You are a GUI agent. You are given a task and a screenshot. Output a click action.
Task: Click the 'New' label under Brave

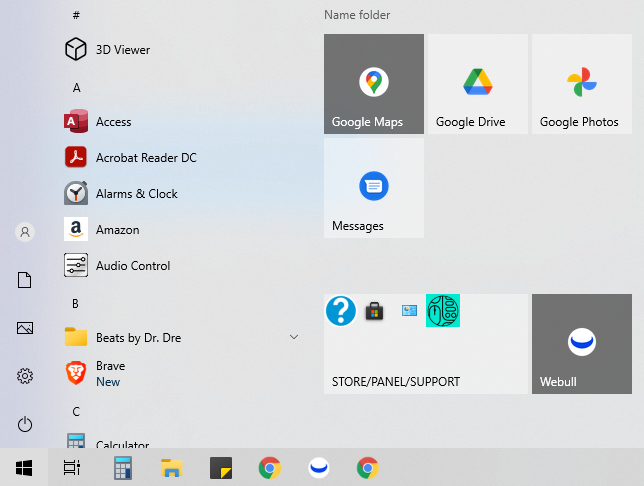click(108, 382)
